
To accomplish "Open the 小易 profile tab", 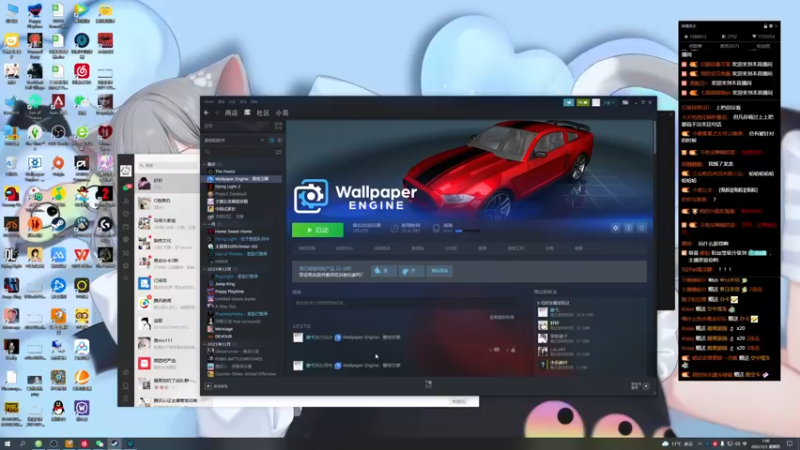I will coord(282,113).
